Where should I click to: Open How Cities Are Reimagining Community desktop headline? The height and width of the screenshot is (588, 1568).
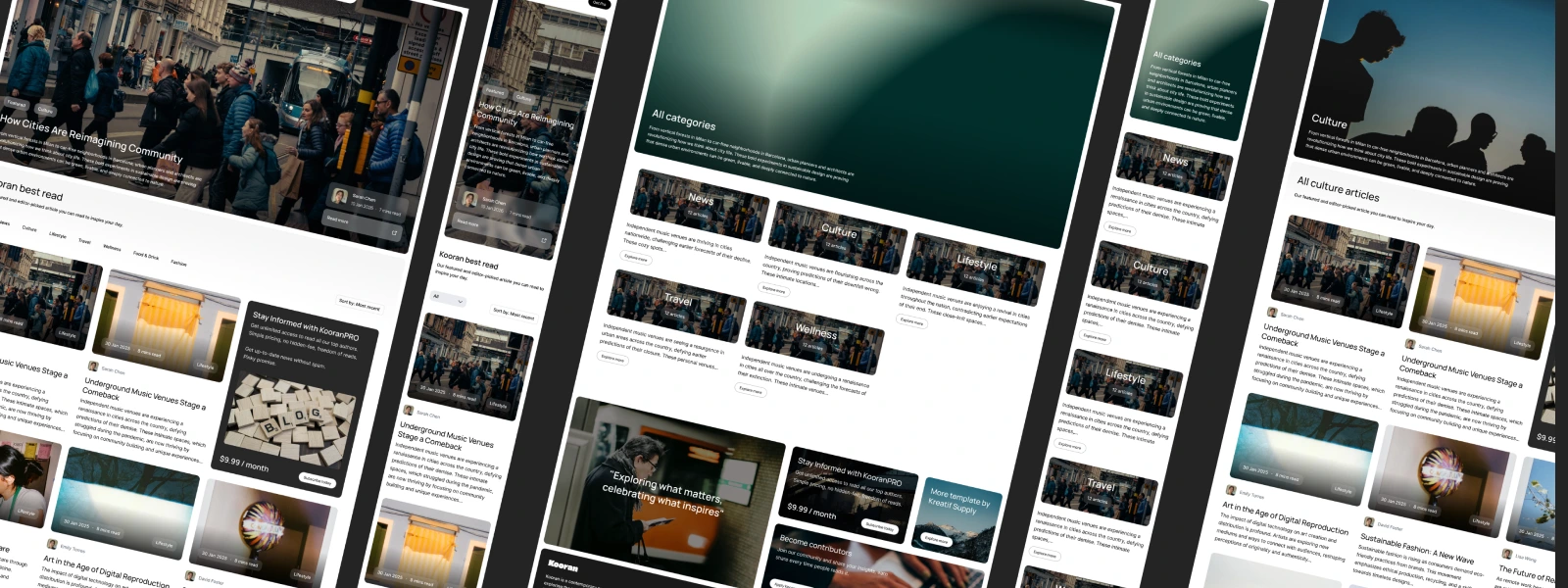click(x=90, y=140)
